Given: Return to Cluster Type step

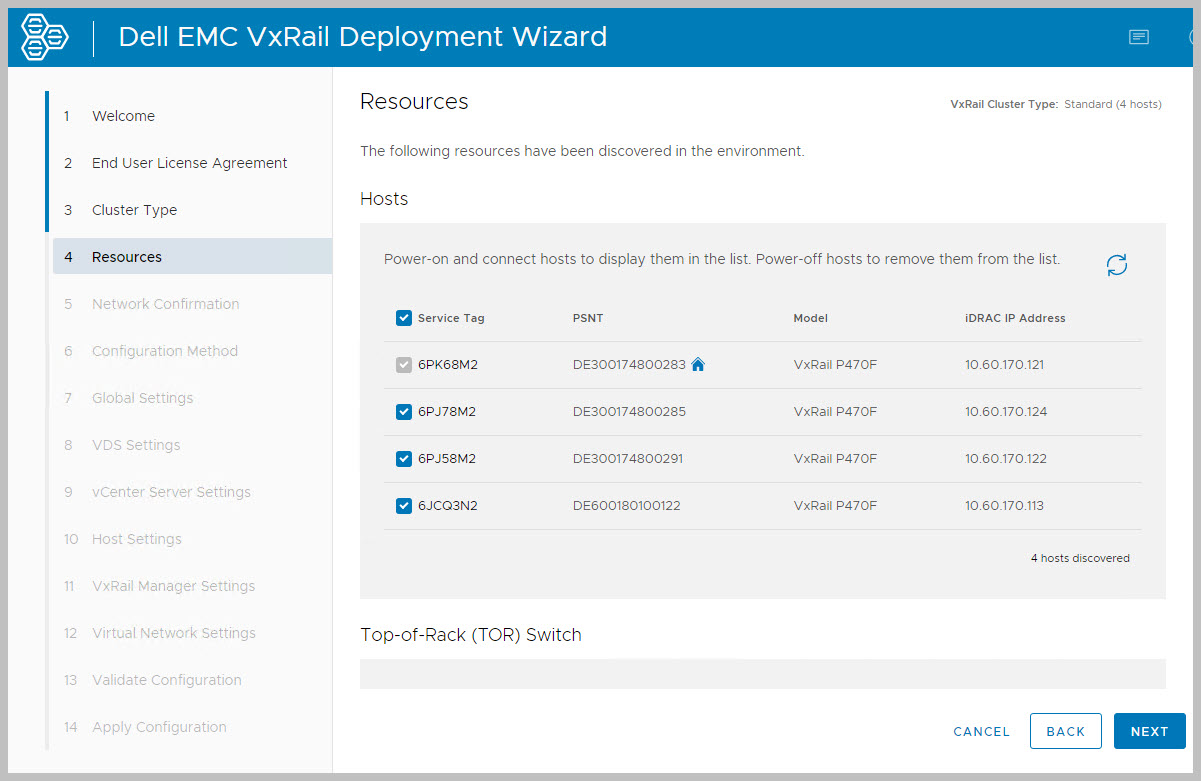Looking at the screenshot, I should point(134,210).
